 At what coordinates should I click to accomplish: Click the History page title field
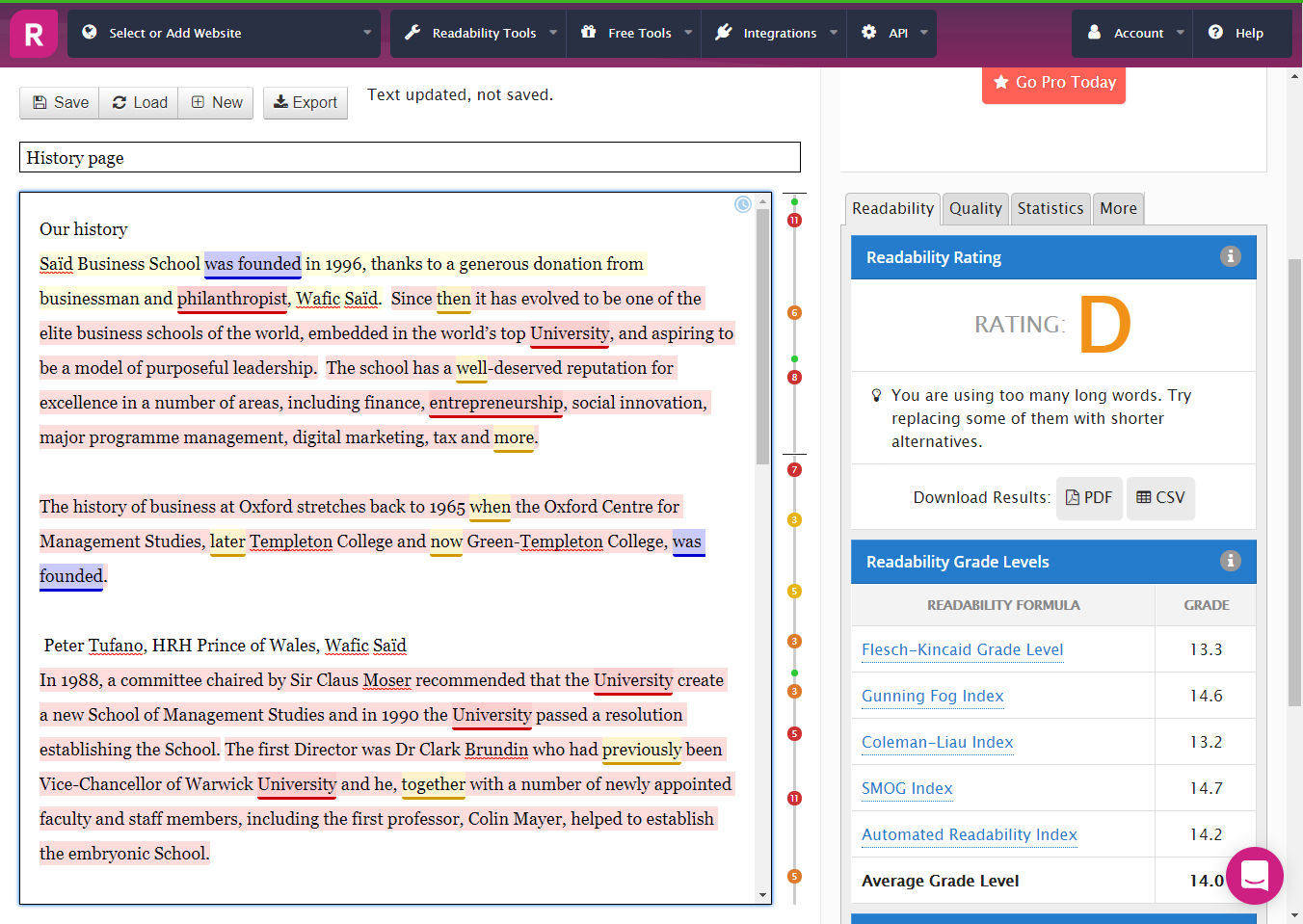tap(410, 158)
